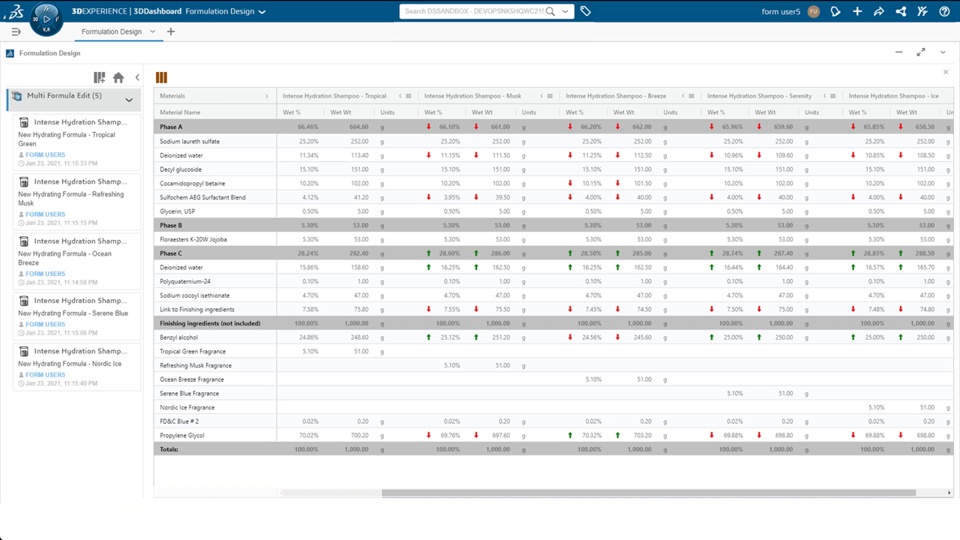Click Sulfochem AEG Surfactant Blend row

553,198
